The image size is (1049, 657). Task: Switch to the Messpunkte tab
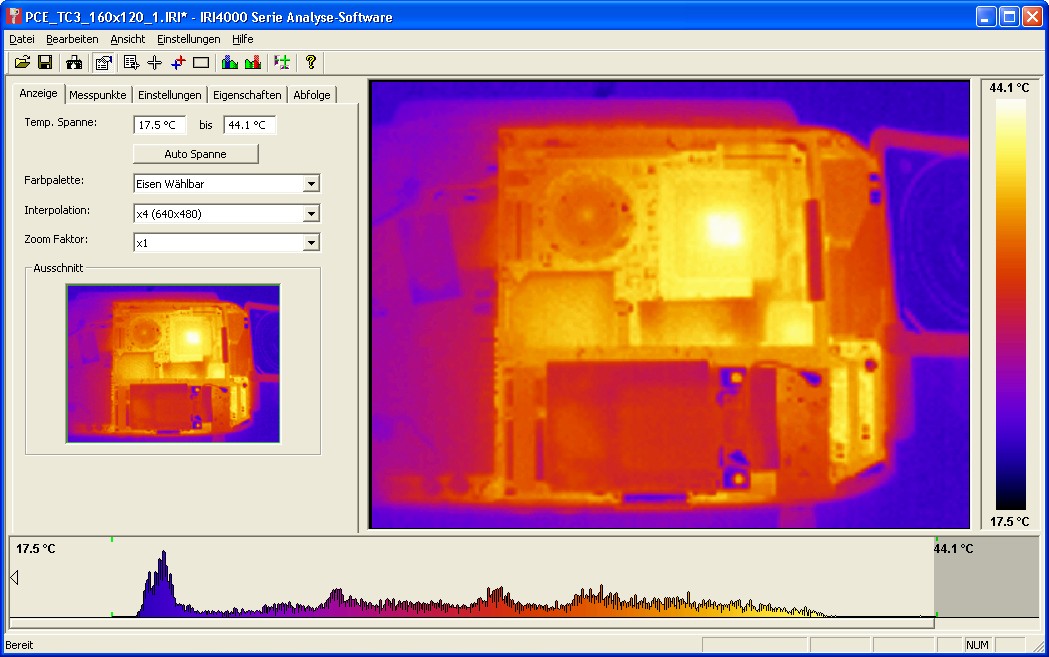(x=98, y=95)
